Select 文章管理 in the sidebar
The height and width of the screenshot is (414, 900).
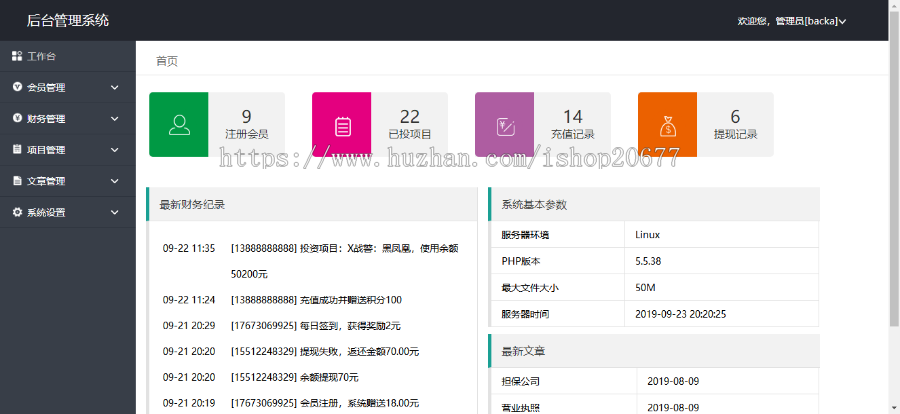(x=68, y=181)
